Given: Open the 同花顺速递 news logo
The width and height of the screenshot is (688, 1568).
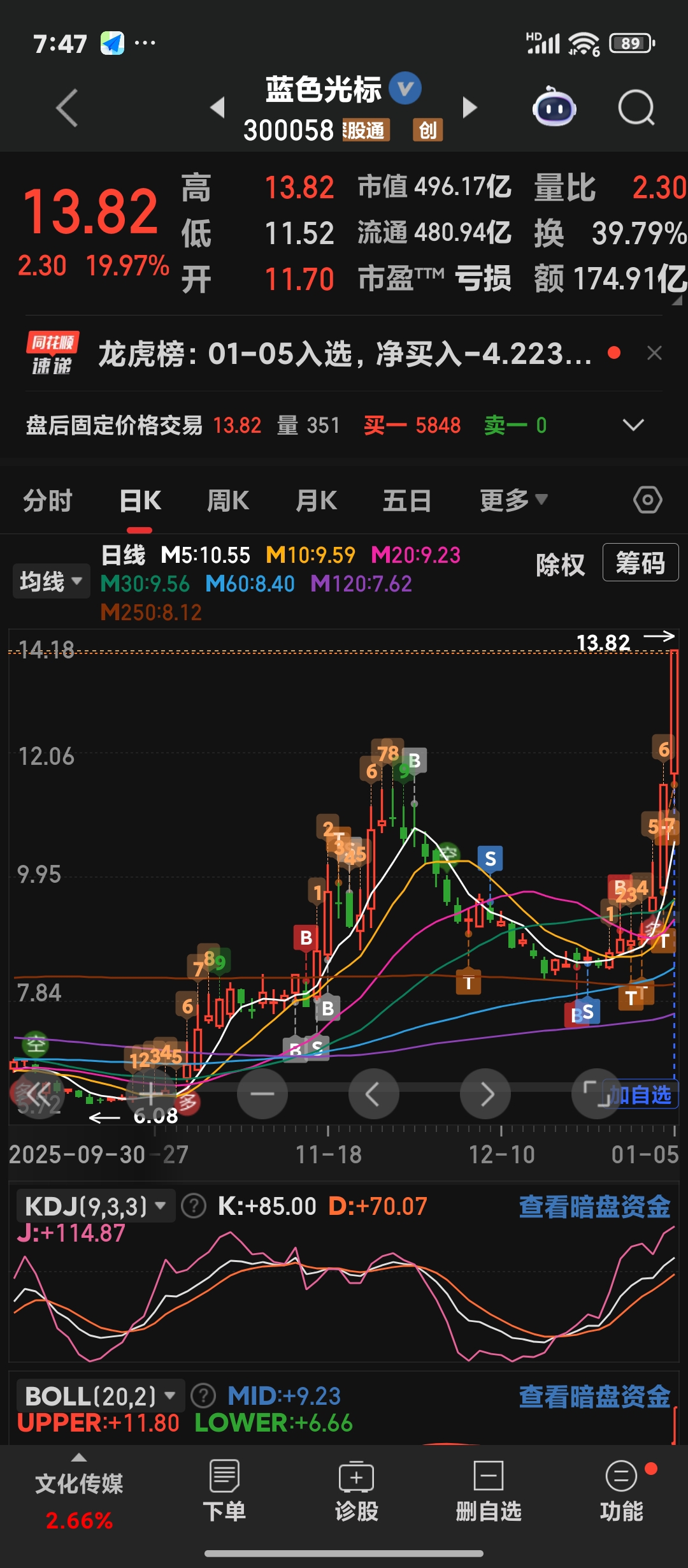Looking at the screenshot, I should [52, 353].
